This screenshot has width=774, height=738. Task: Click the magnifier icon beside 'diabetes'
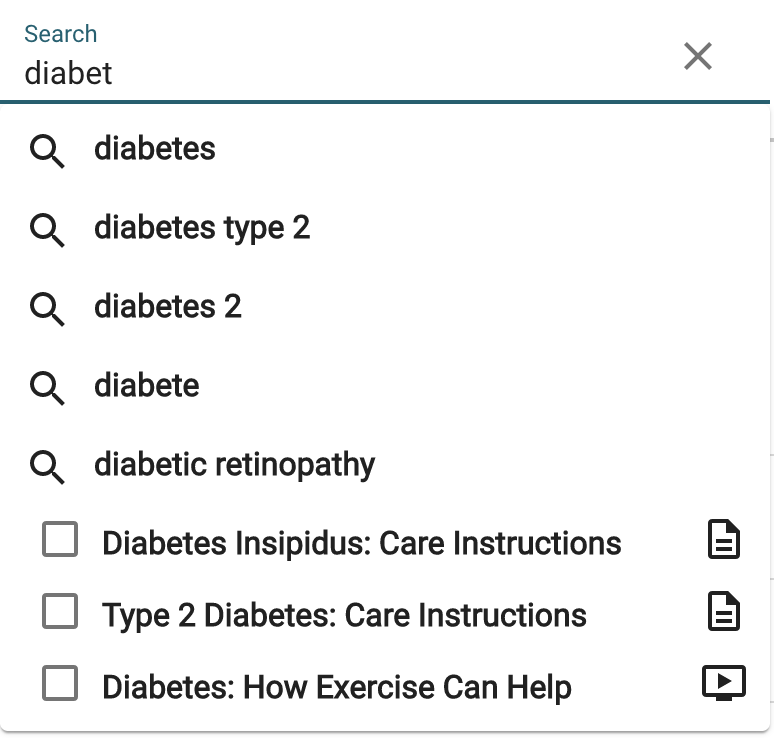47,152
